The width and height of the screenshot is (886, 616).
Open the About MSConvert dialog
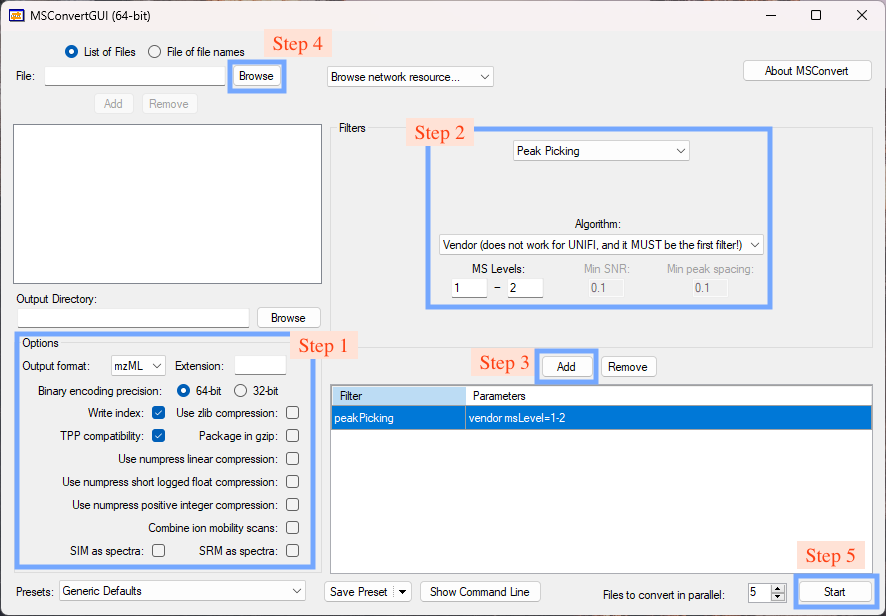[806, 70]
